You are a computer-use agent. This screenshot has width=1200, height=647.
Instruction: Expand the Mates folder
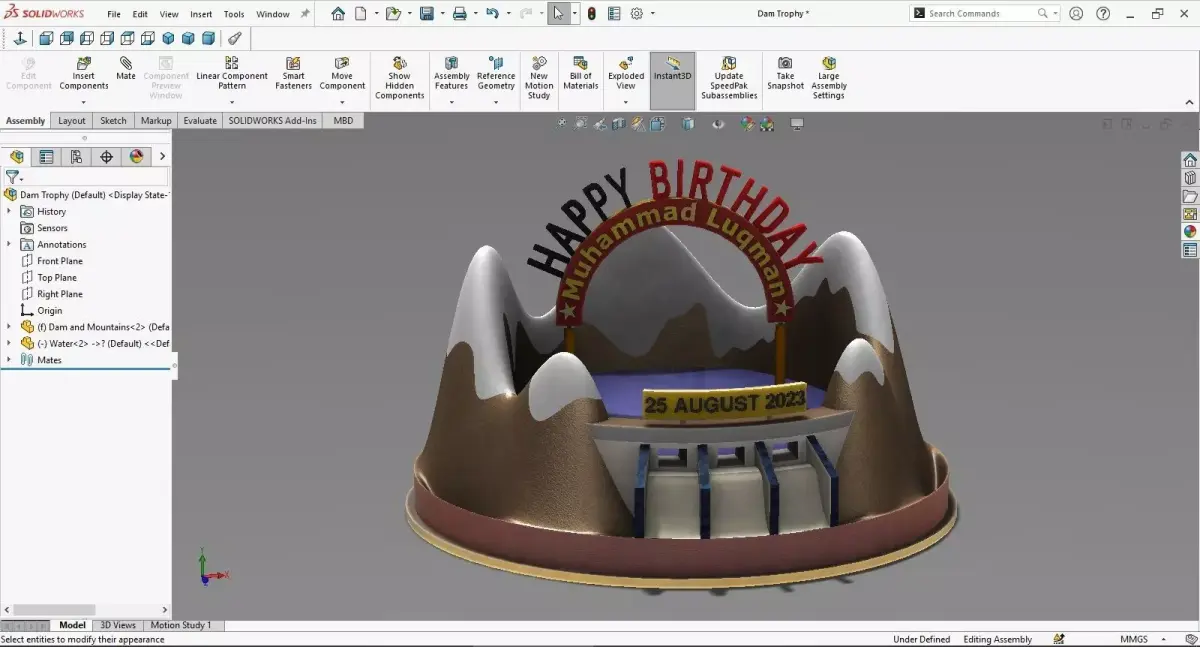coord(9,360)
